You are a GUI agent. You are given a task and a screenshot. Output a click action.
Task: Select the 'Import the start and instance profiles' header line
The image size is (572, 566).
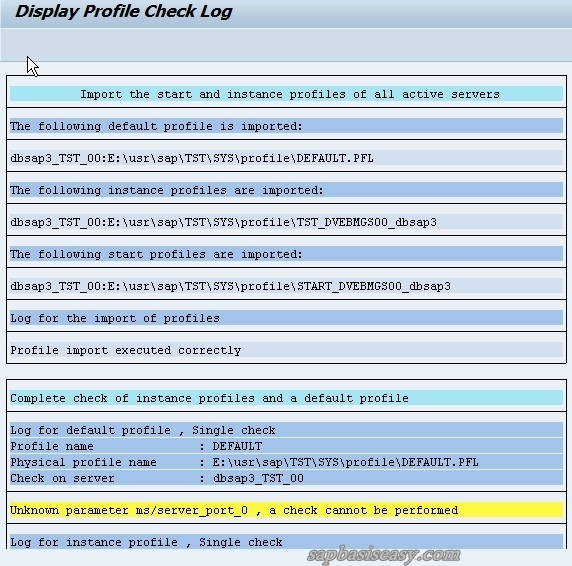pos(286,94)
